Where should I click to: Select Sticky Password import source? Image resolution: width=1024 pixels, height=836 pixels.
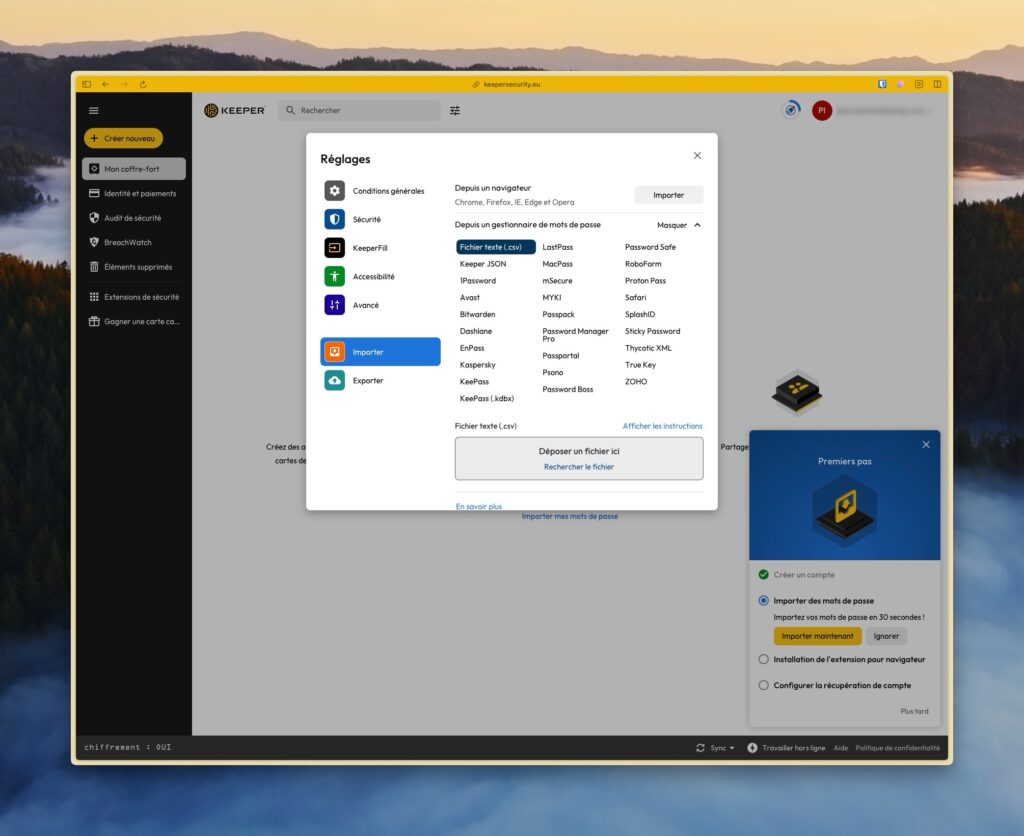click(x=652, y=331)
